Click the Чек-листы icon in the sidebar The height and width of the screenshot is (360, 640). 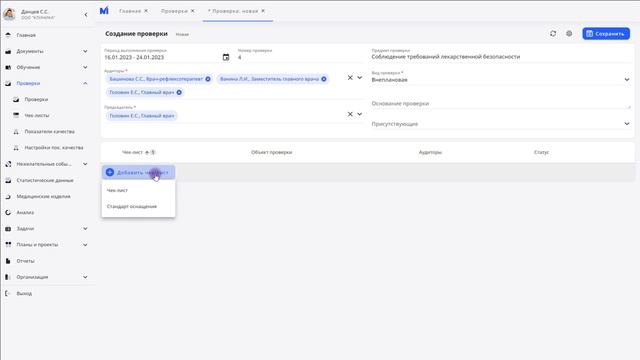click(16, 116)
